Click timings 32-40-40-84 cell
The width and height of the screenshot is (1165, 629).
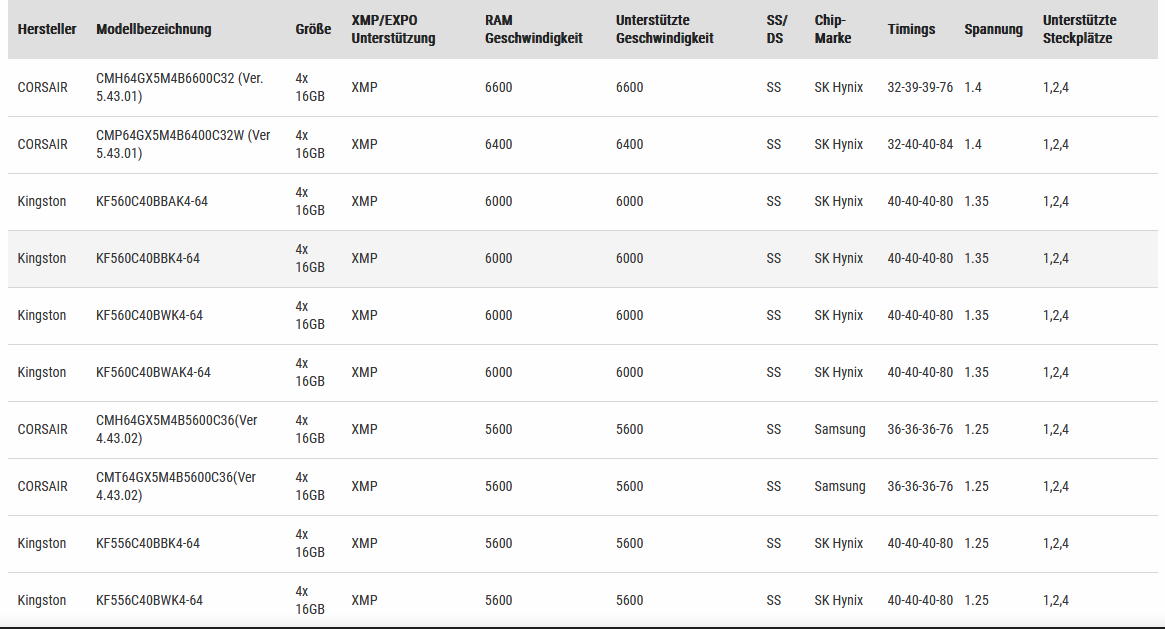pos(920,144)
